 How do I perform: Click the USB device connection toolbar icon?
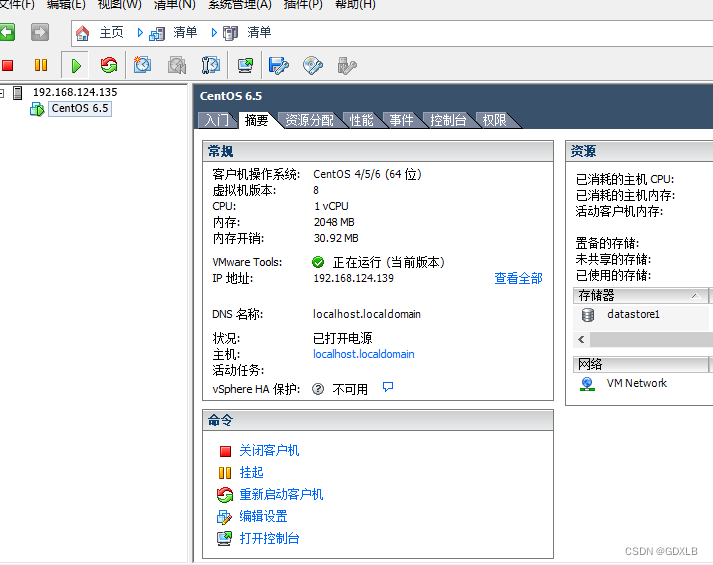click(x=346, y=65)
